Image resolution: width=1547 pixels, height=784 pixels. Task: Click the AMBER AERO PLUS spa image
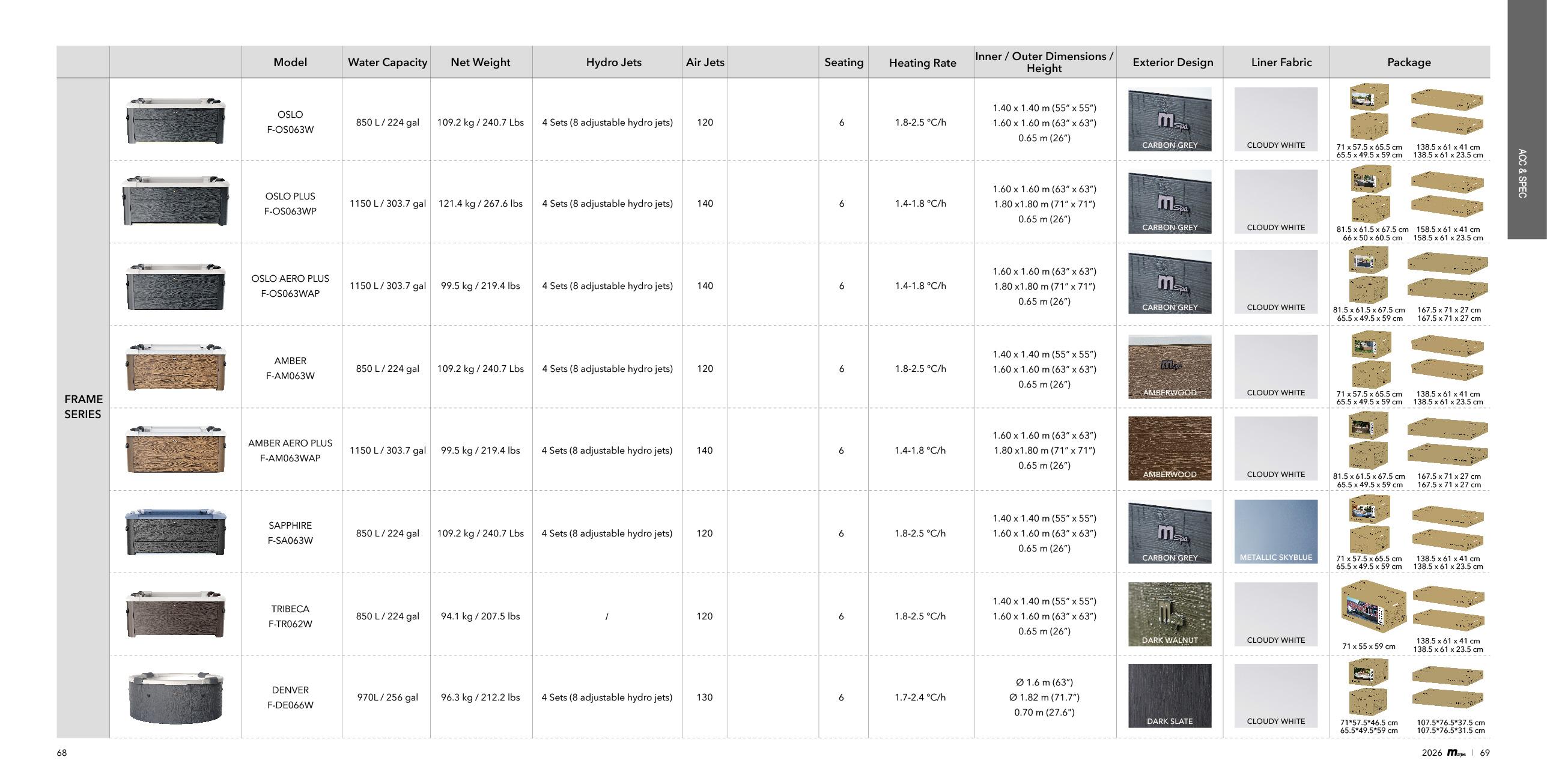coord(175,449)
